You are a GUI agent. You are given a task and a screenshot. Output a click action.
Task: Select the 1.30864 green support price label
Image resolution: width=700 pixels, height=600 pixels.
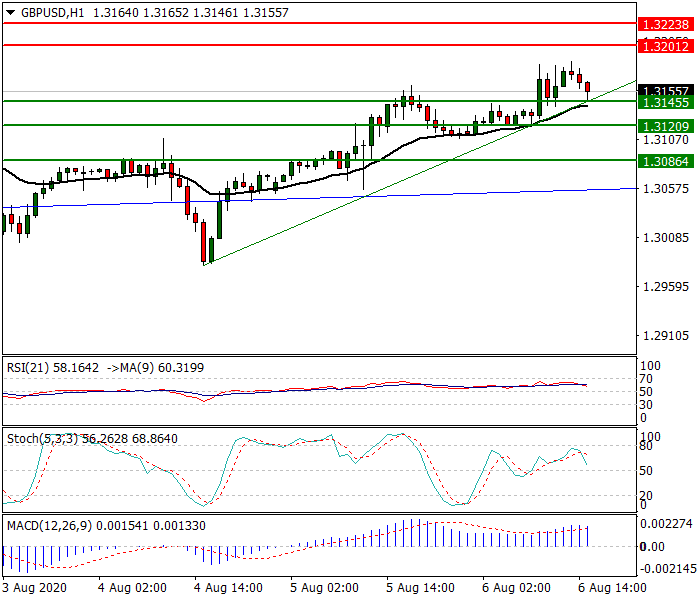[x=666, y=161]
